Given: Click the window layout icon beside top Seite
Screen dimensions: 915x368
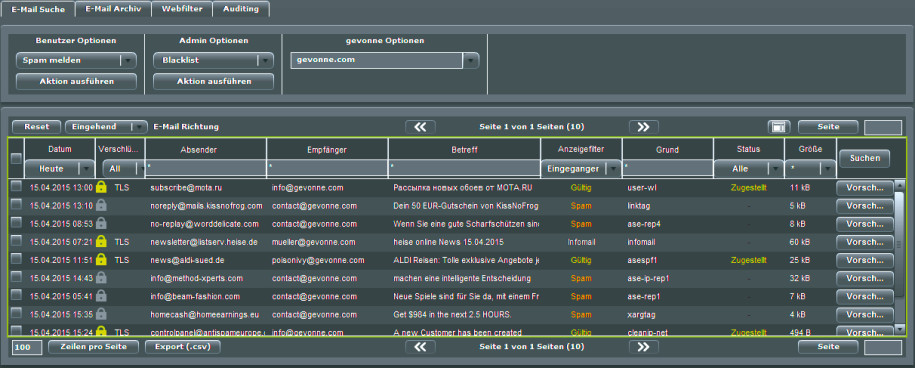Looking at the screenshot, I should tap(779, 127).
